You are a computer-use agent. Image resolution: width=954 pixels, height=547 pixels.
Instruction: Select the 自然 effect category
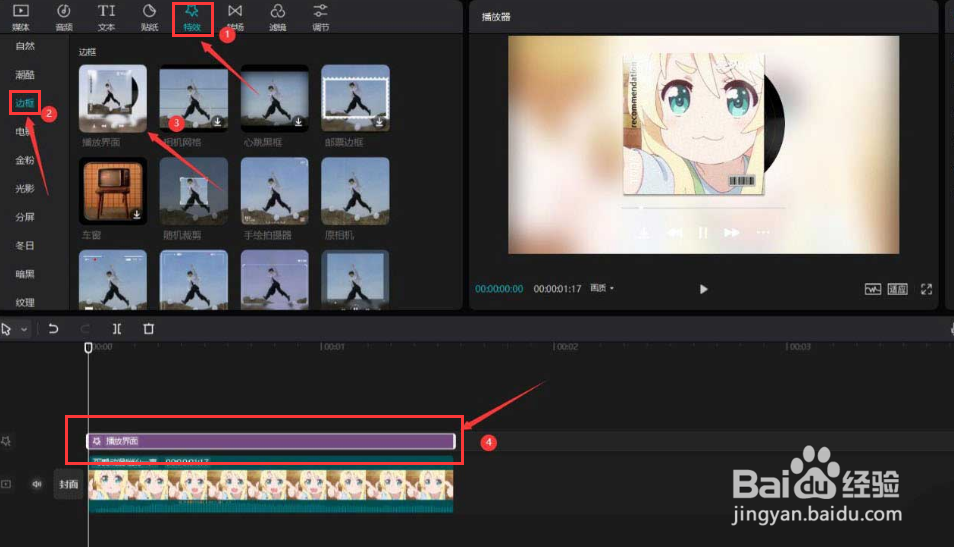(25, 46)
